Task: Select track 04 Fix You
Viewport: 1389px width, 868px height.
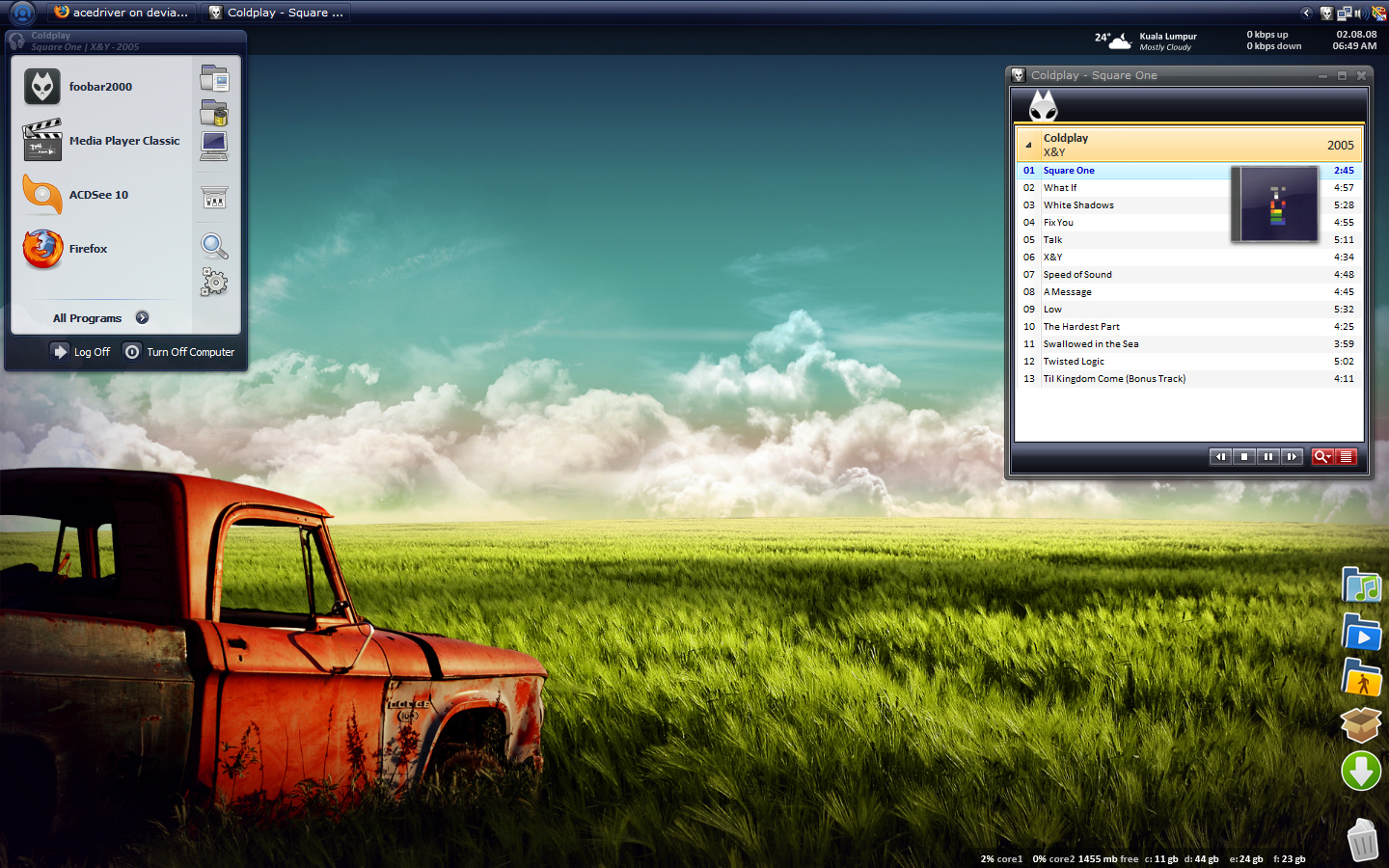Action: pos(1188,223)
